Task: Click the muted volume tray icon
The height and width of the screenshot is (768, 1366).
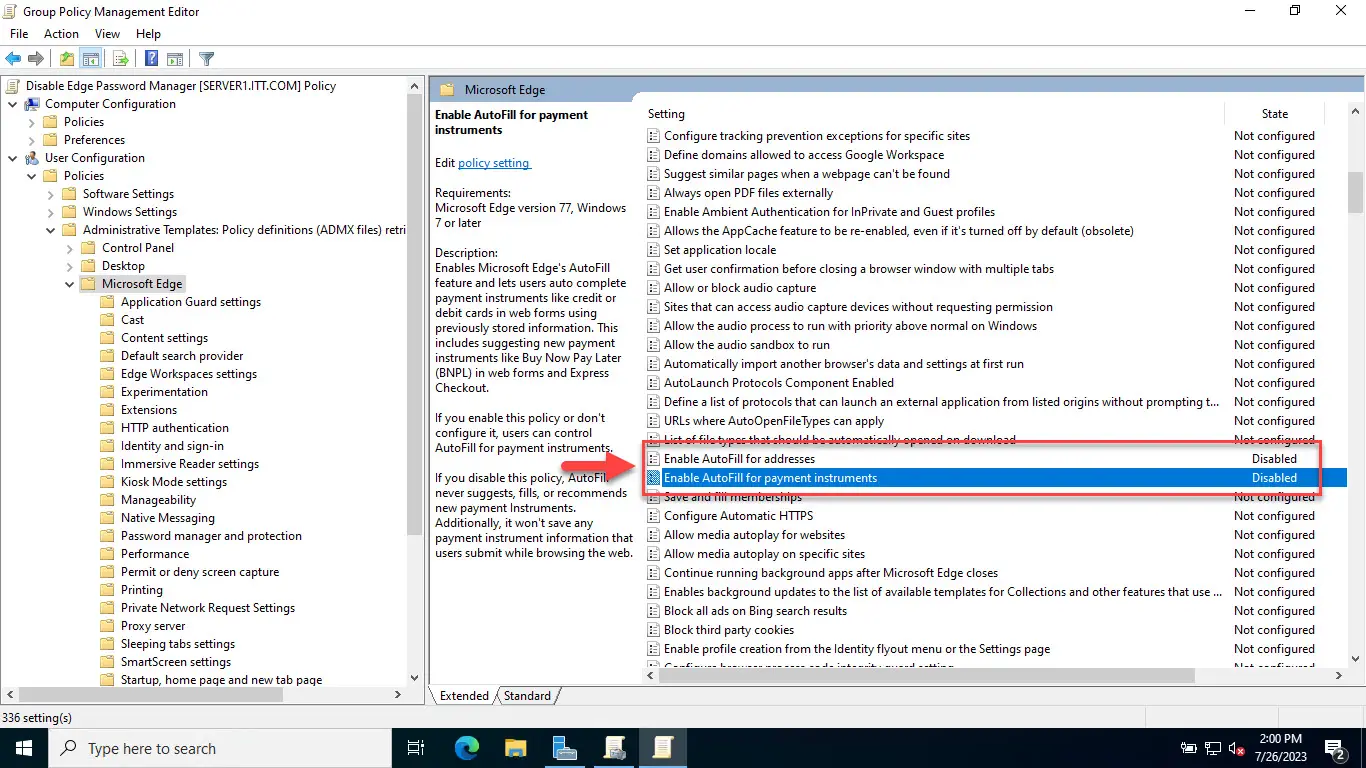Action: pos(1236,748)
